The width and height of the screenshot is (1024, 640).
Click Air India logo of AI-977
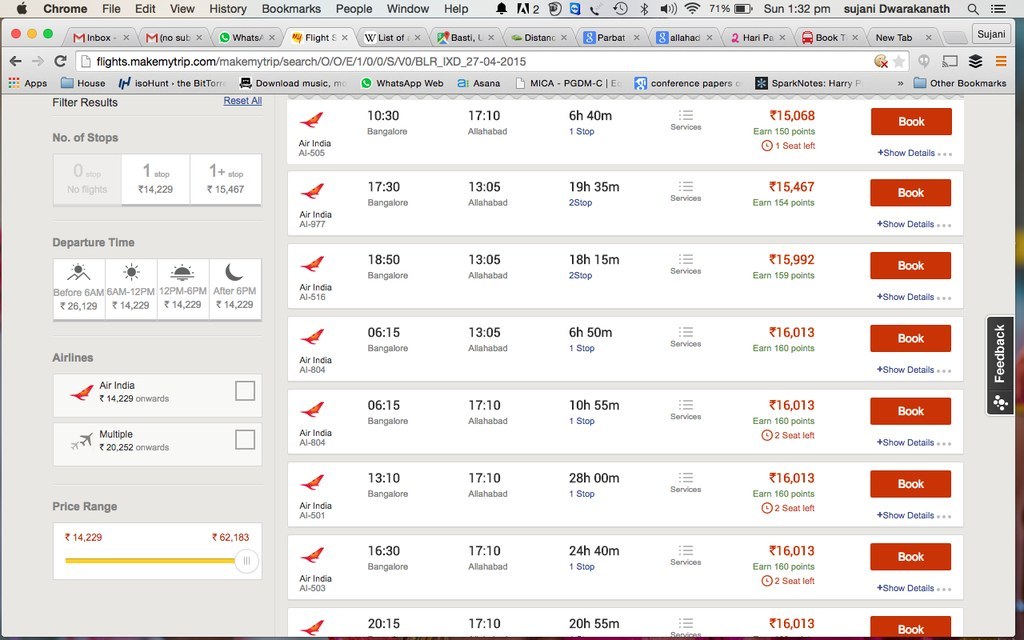point(312,191)
